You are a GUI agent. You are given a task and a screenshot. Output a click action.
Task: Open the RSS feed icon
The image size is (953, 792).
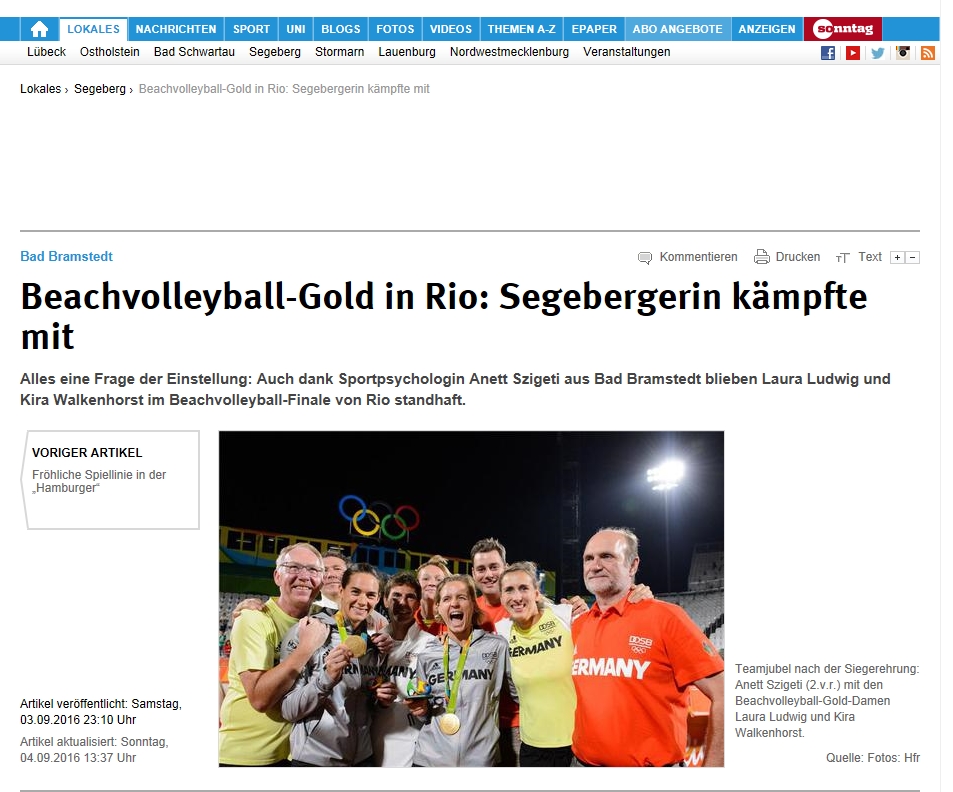click(927, 53)
